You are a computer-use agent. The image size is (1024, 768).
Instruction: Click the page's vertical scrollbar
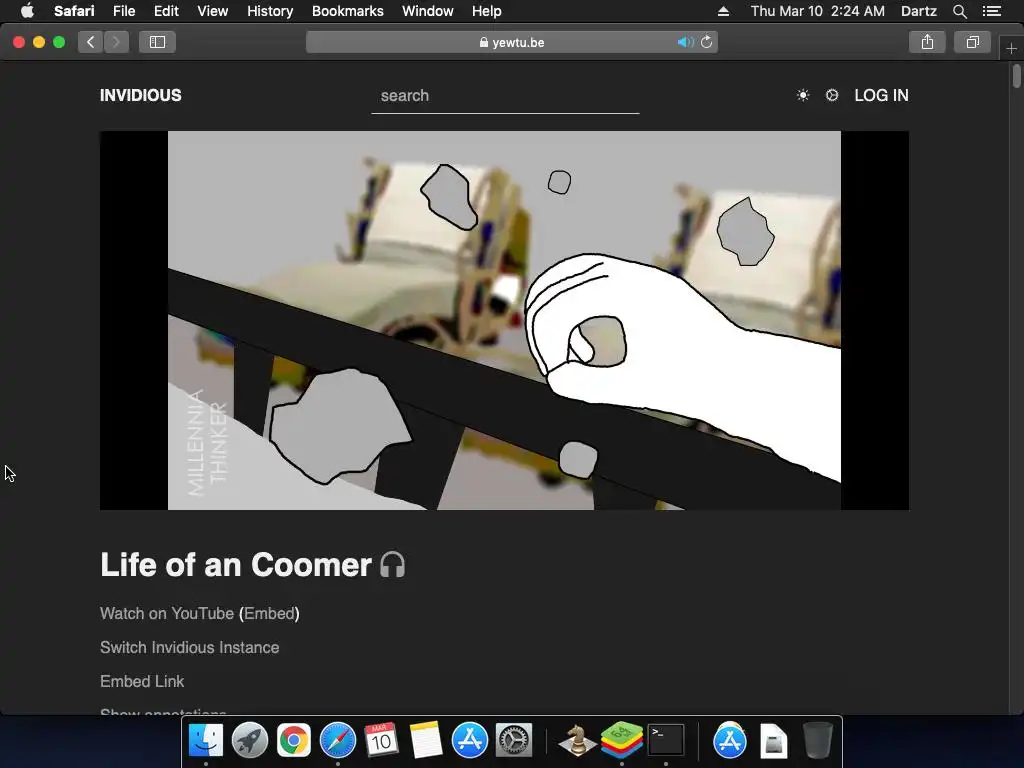click(x=1017, y=76)
